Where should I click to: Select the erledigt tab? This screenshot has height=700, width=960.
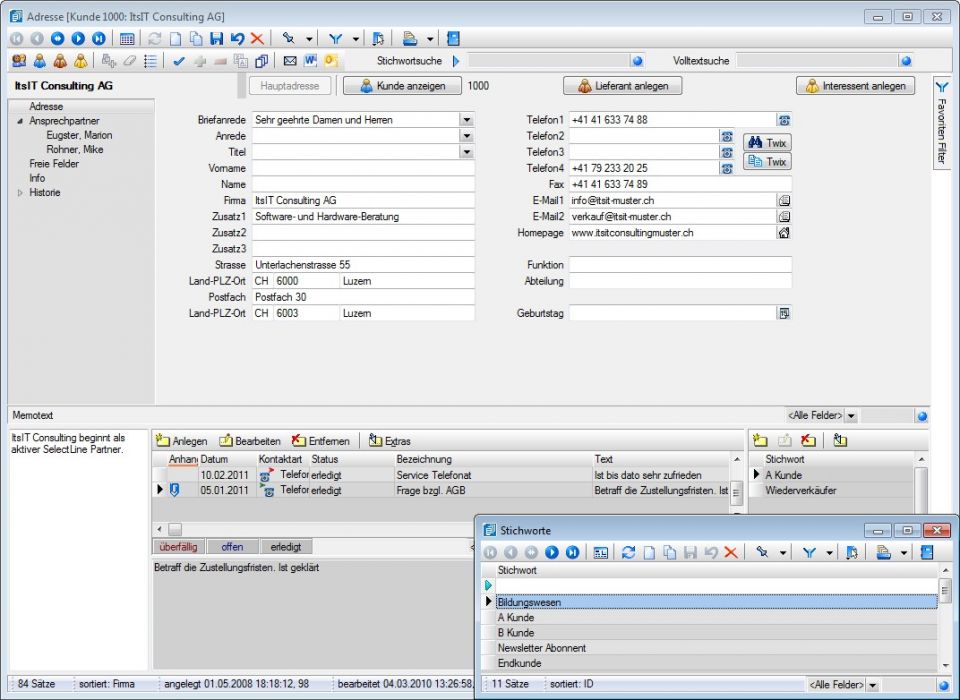tap(286, 547)
